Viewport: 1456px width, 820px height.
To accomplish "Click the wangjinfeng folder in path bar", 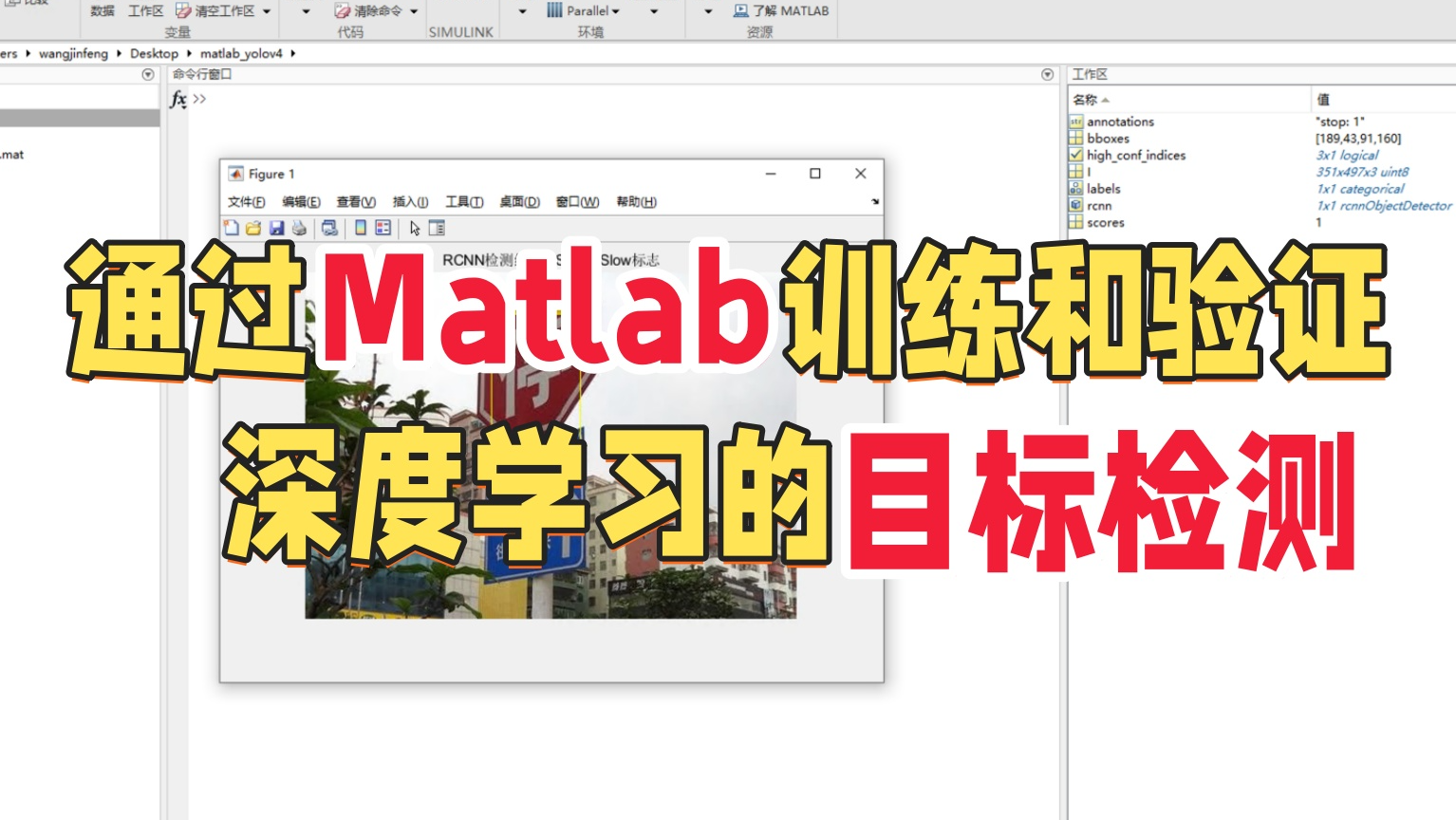I will pos(73,53).
